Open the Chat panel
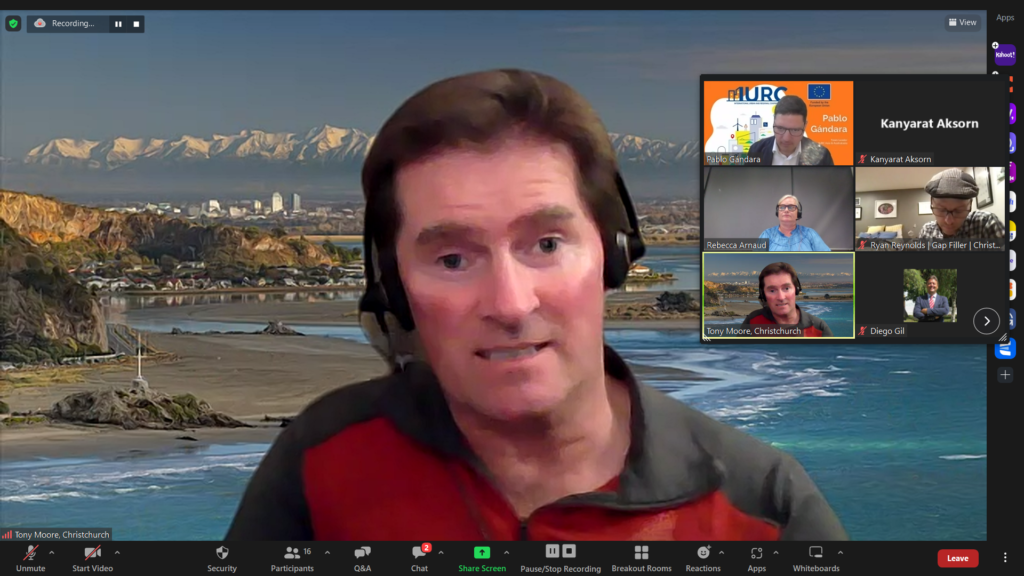Viewport: 1024px width, 576px height. click(419, 557)
